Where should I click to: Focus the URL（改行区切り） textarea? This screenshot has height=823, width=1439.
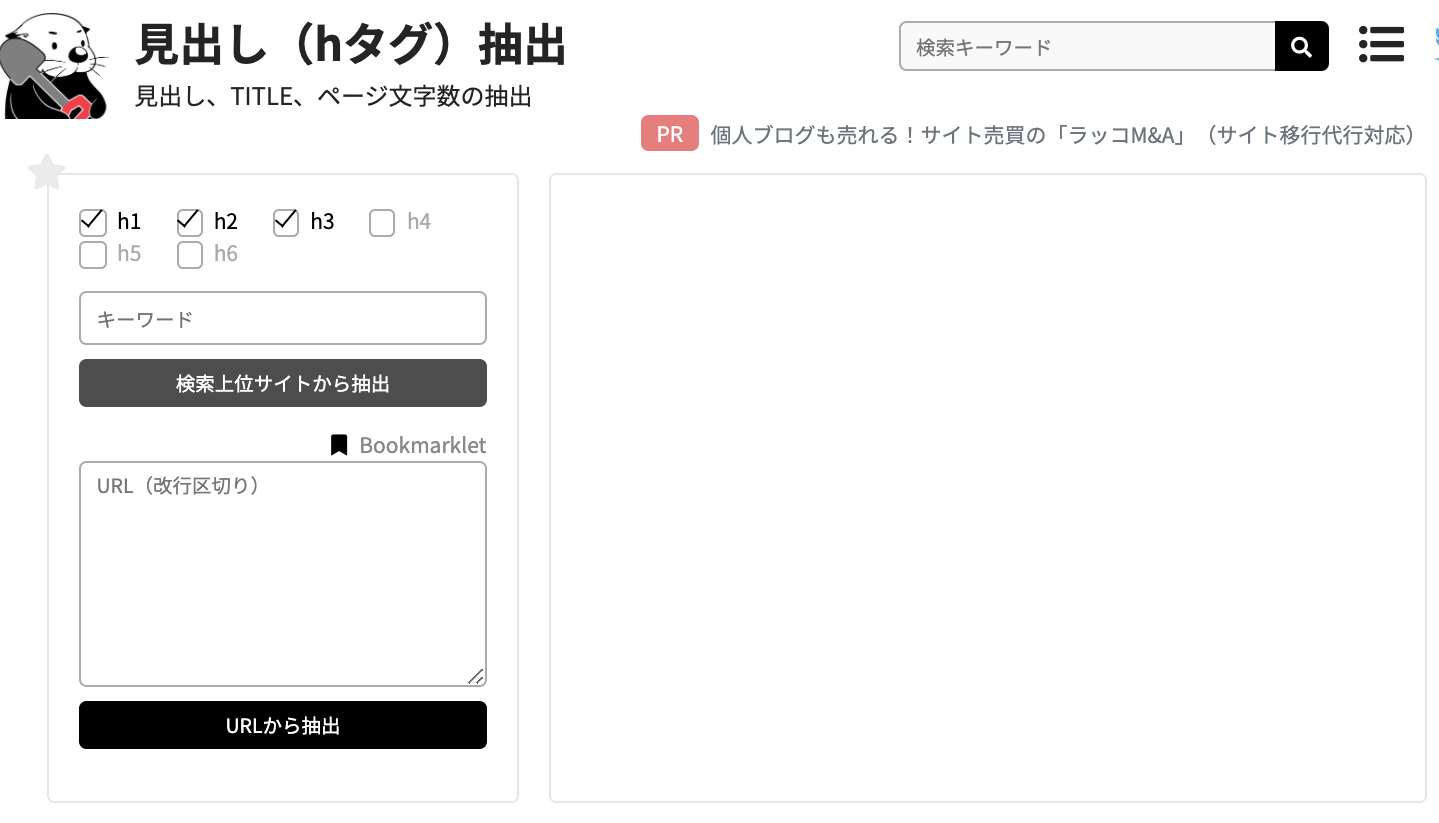283,574
